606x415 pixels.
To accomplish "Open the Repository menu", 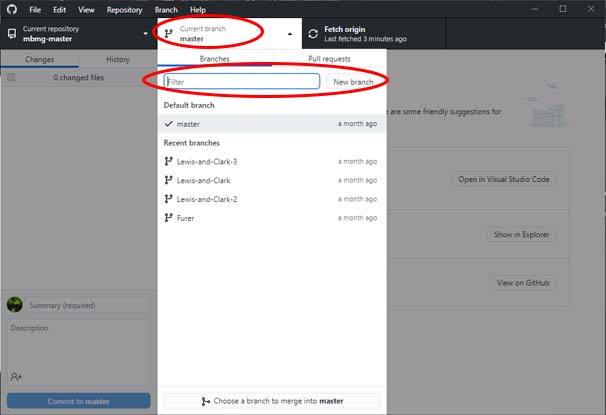I will coord(124,9).
